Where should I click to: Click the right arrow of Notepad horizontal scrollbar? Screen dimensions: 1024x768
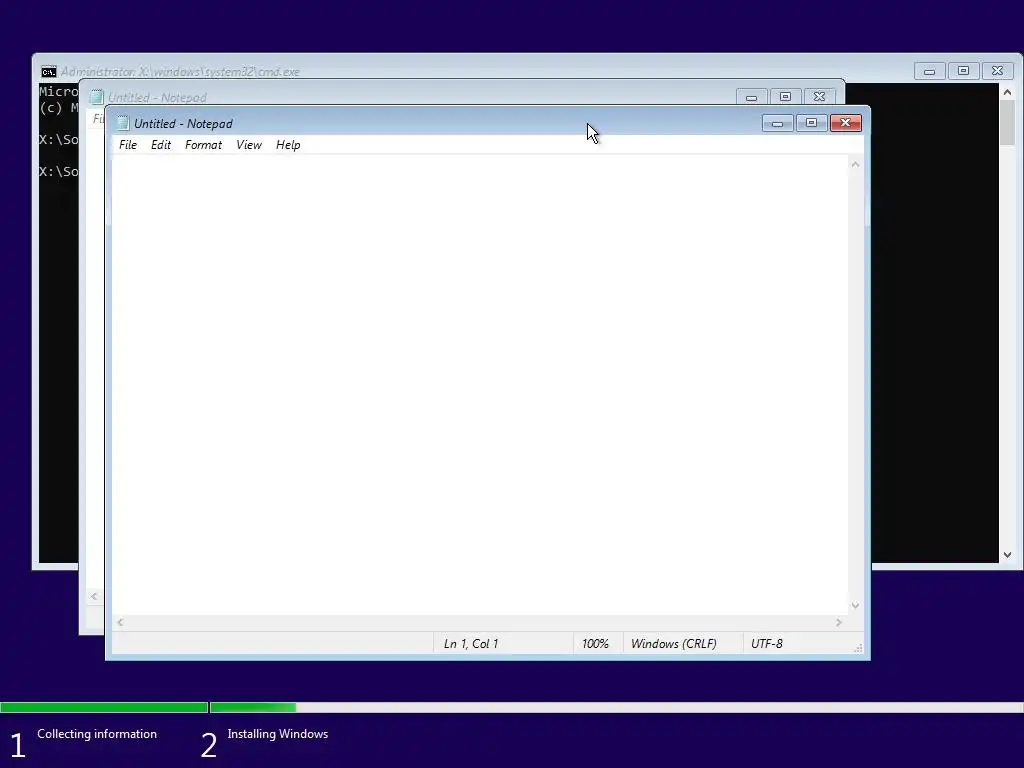coord(839,622)
